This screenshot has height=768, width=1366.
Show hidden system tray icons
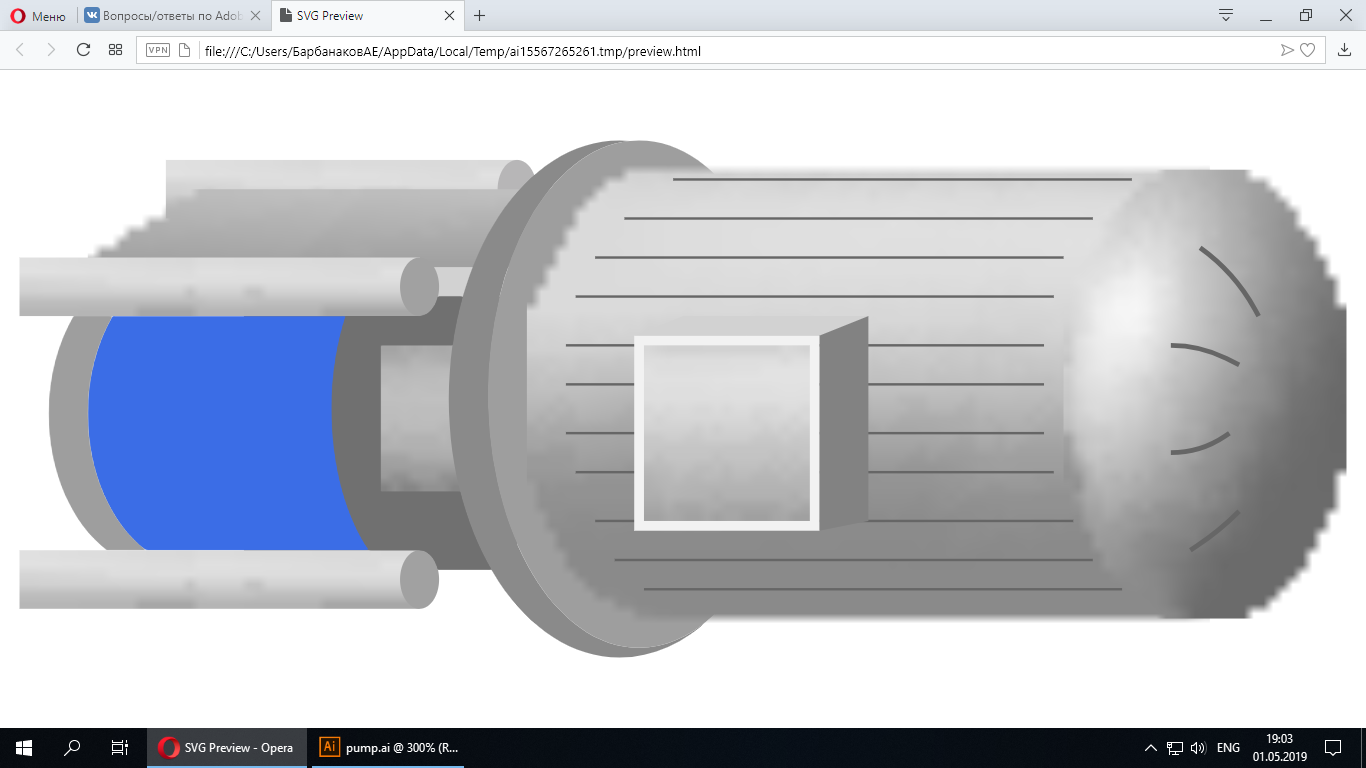point(1151,748)
